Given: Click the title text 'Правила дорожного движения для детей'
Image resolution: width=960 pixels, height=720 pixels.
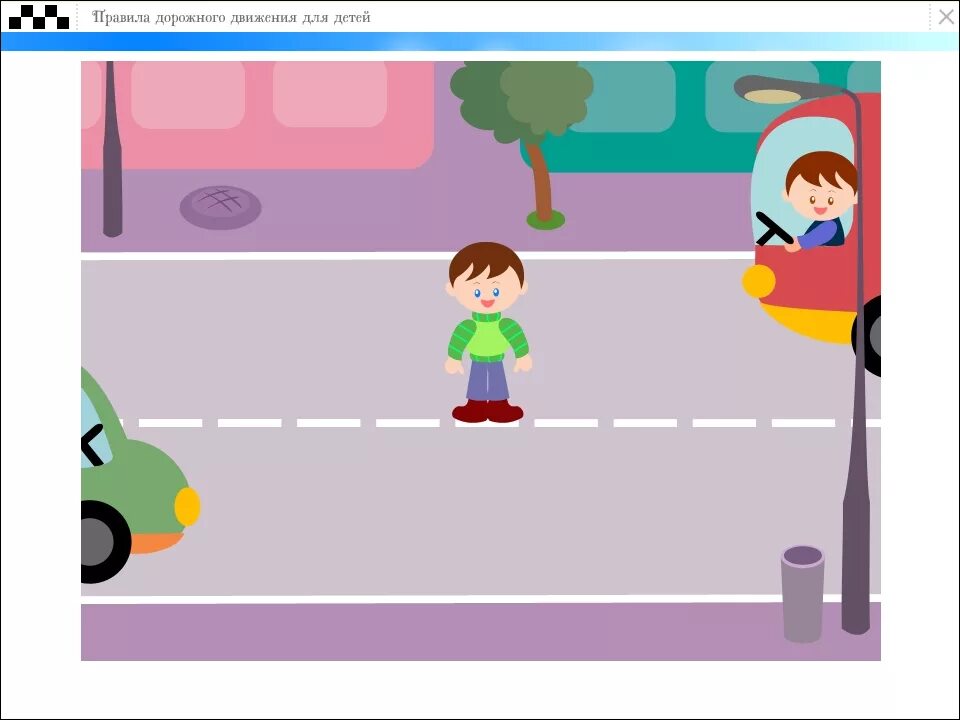Looking at the screenshot, I should tap(231, 17).
